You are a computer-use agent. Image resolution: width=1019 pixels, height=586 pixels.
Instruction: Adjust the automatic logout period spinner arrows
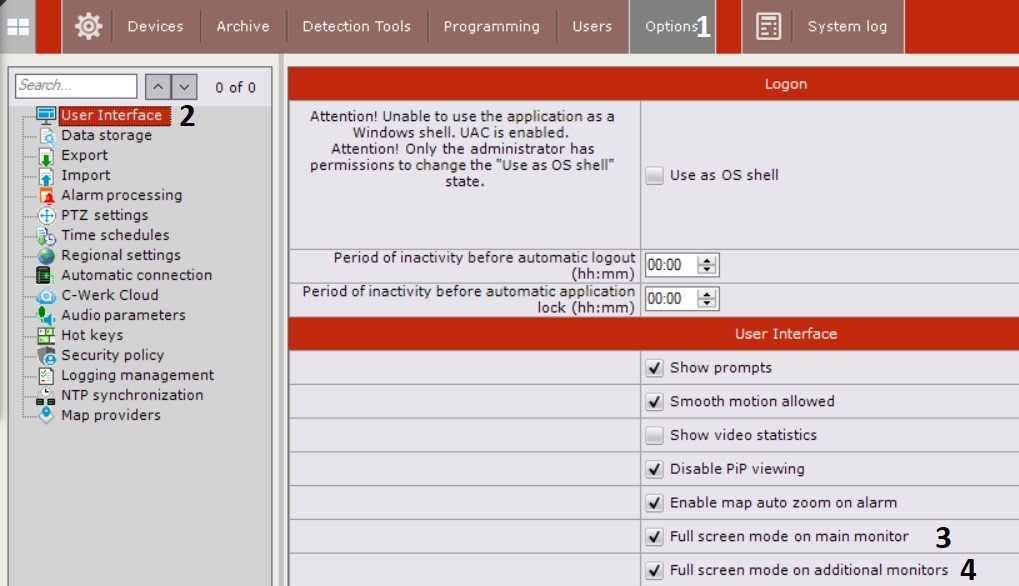coord(708,265)
